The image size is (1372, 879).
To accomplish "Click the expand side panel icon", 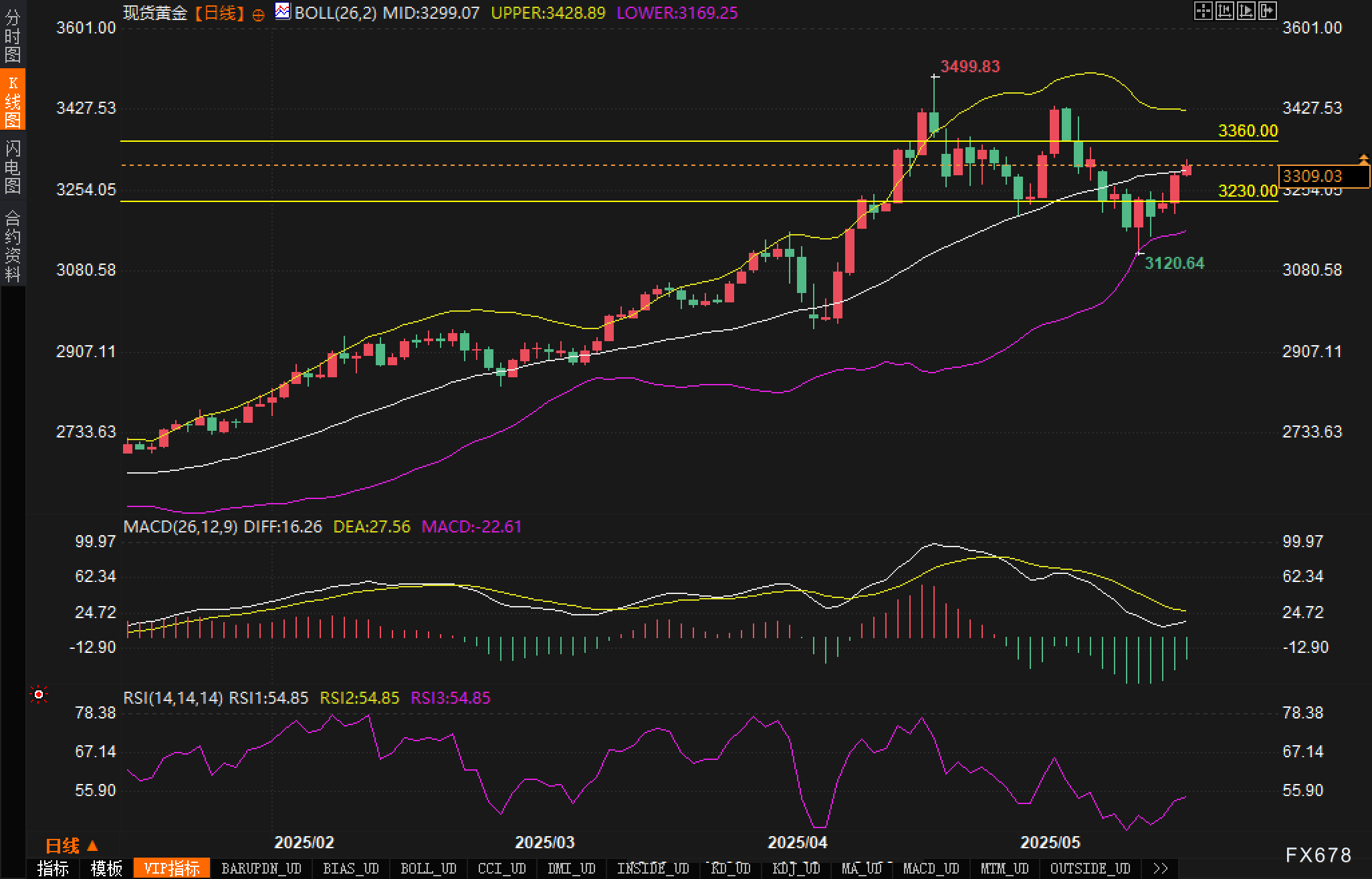I will (x=1267, y=11).
